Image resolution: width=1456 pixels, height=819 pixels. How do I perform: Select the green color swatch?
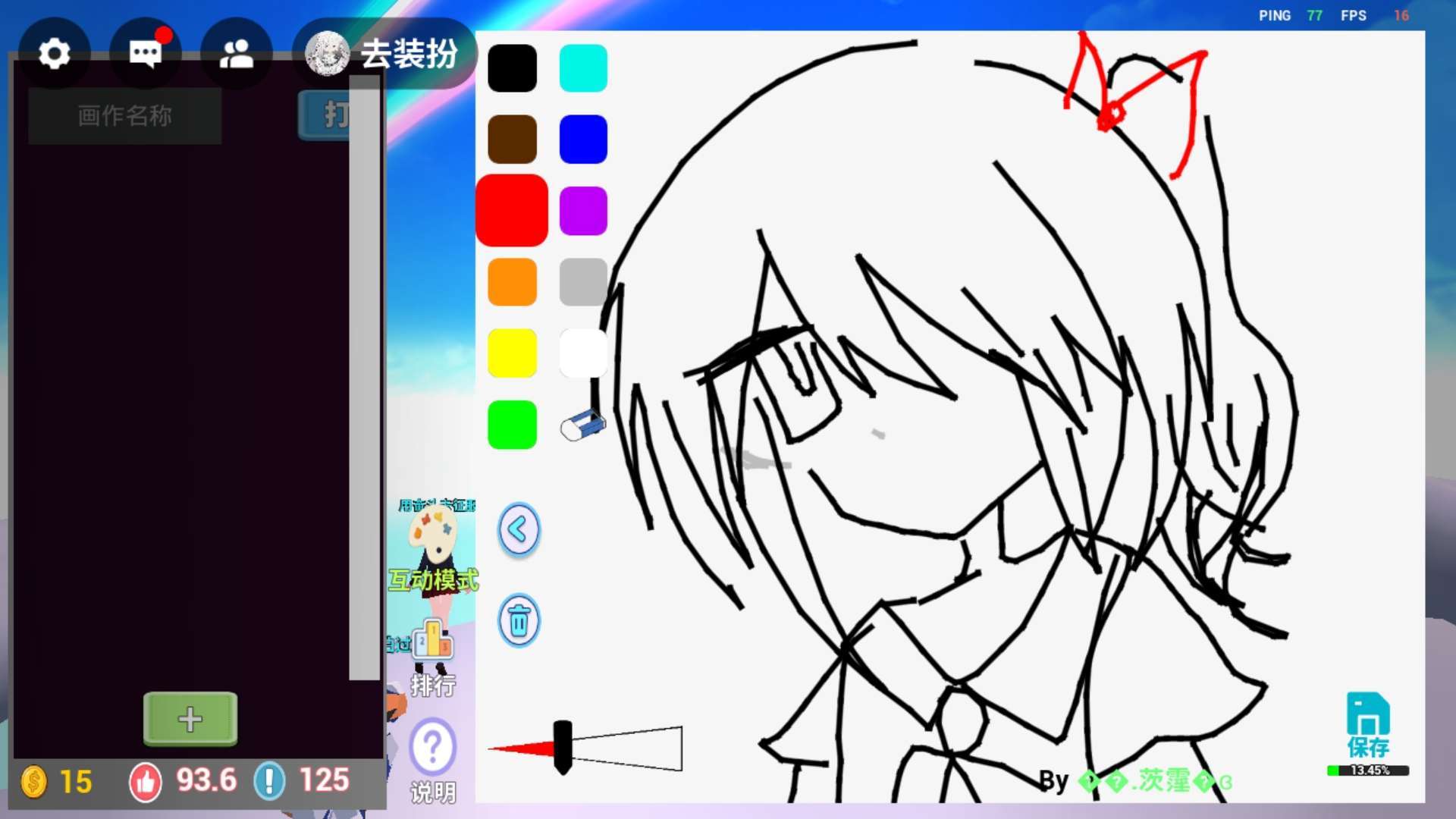click(512, 425)
